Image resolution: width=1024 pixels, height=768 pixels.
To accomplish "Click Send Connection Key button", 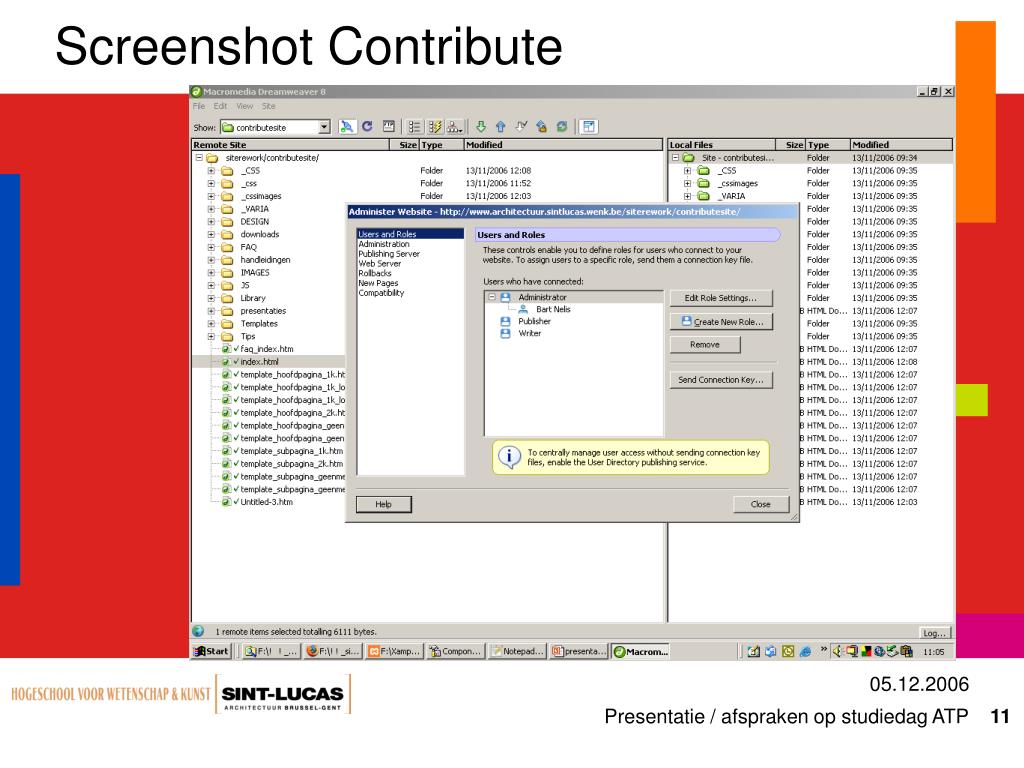I will [x=721, y=379].
